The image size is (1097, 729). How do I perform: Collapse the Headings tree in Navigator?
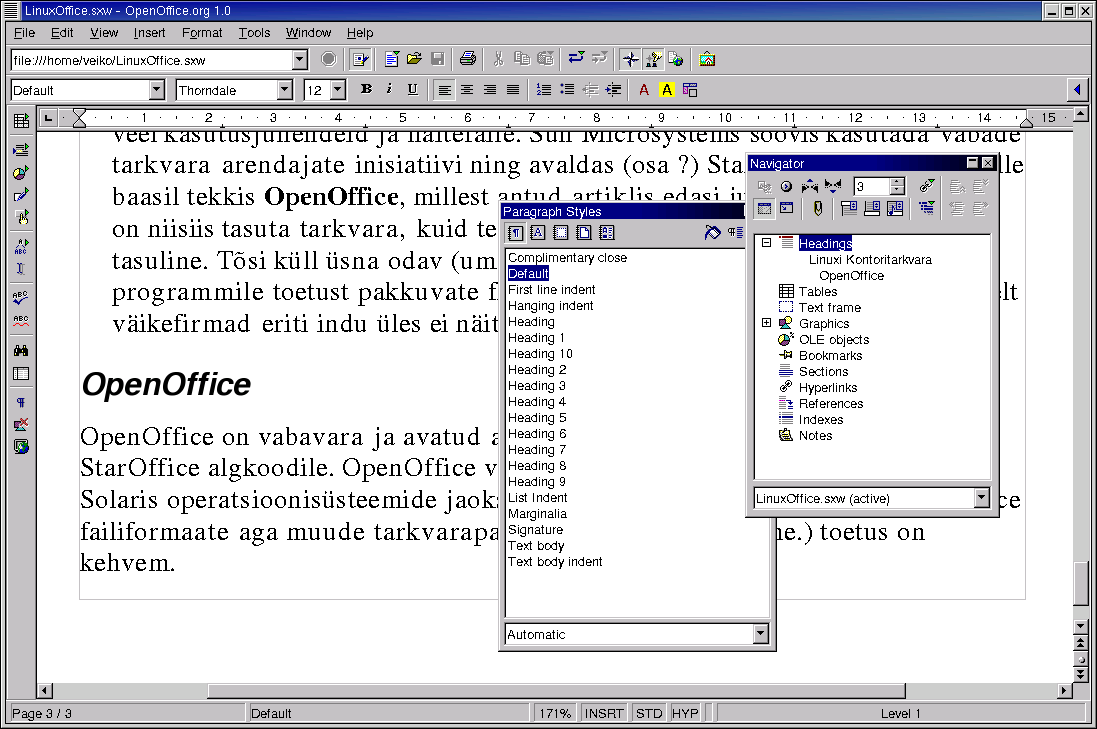coord(767,243)
